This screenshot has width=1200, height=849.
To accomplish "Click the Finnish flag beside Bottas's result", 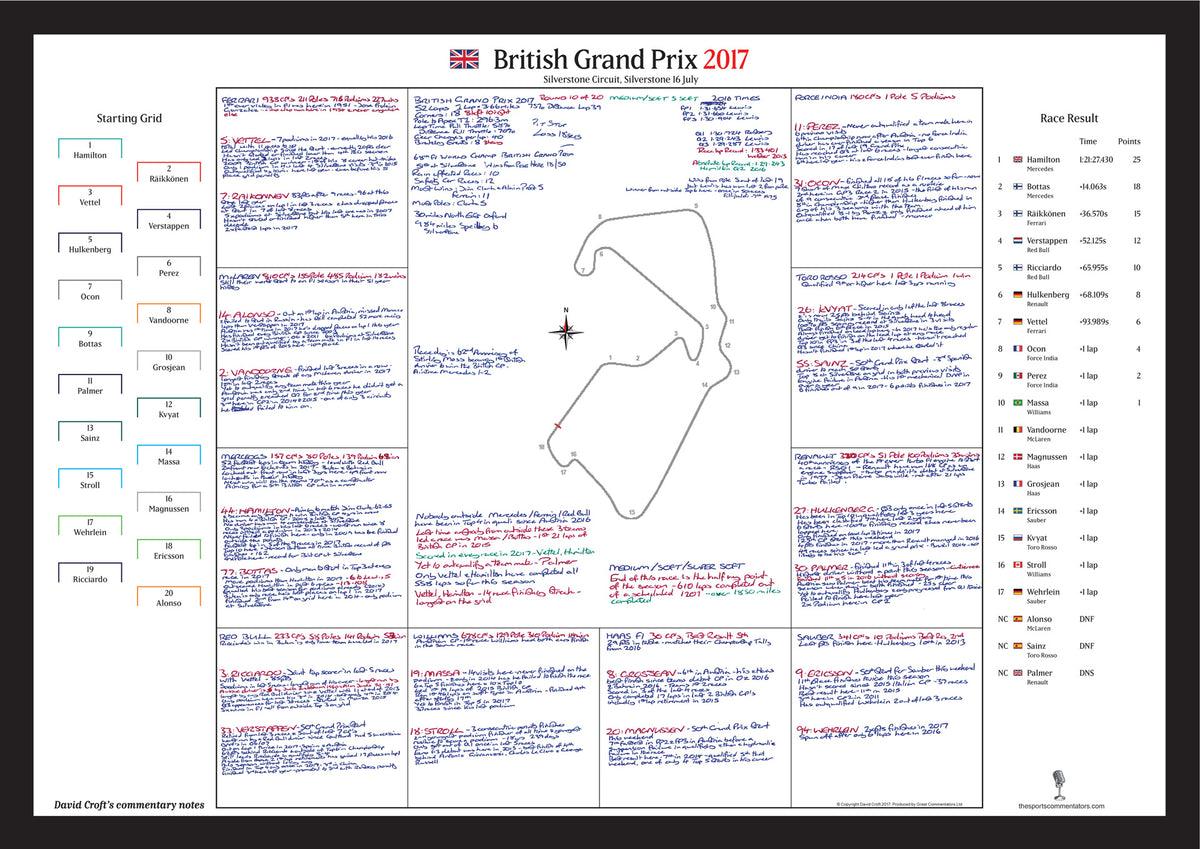I will click(x=1018, y=186).
